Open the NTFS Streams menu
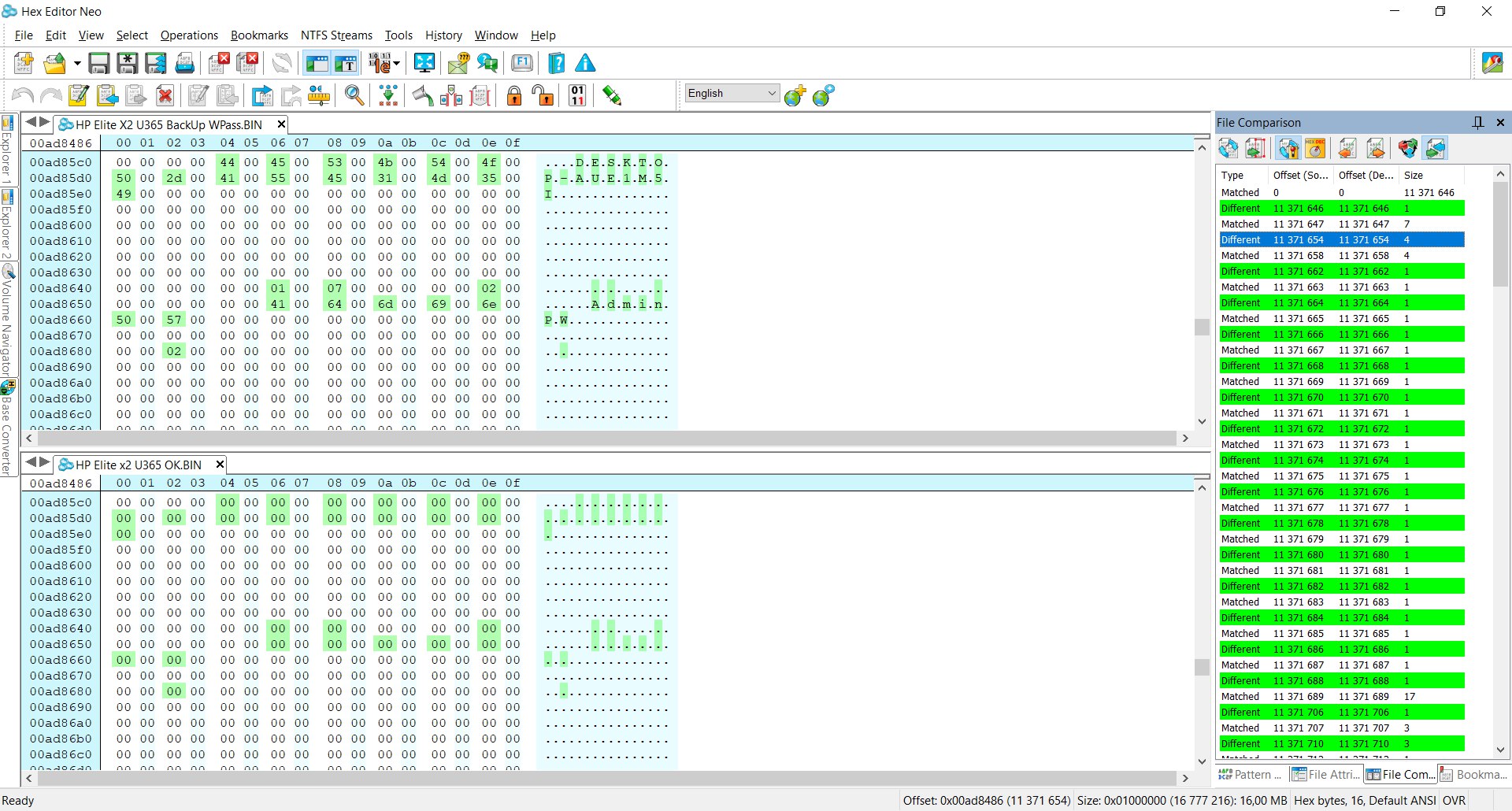 click(x=336, y=35)
